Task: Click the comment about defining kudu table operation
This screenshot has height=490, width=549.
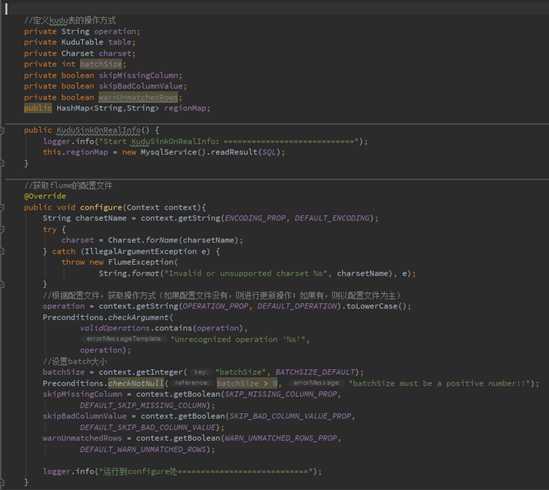Action: click(x=70, y=20)
